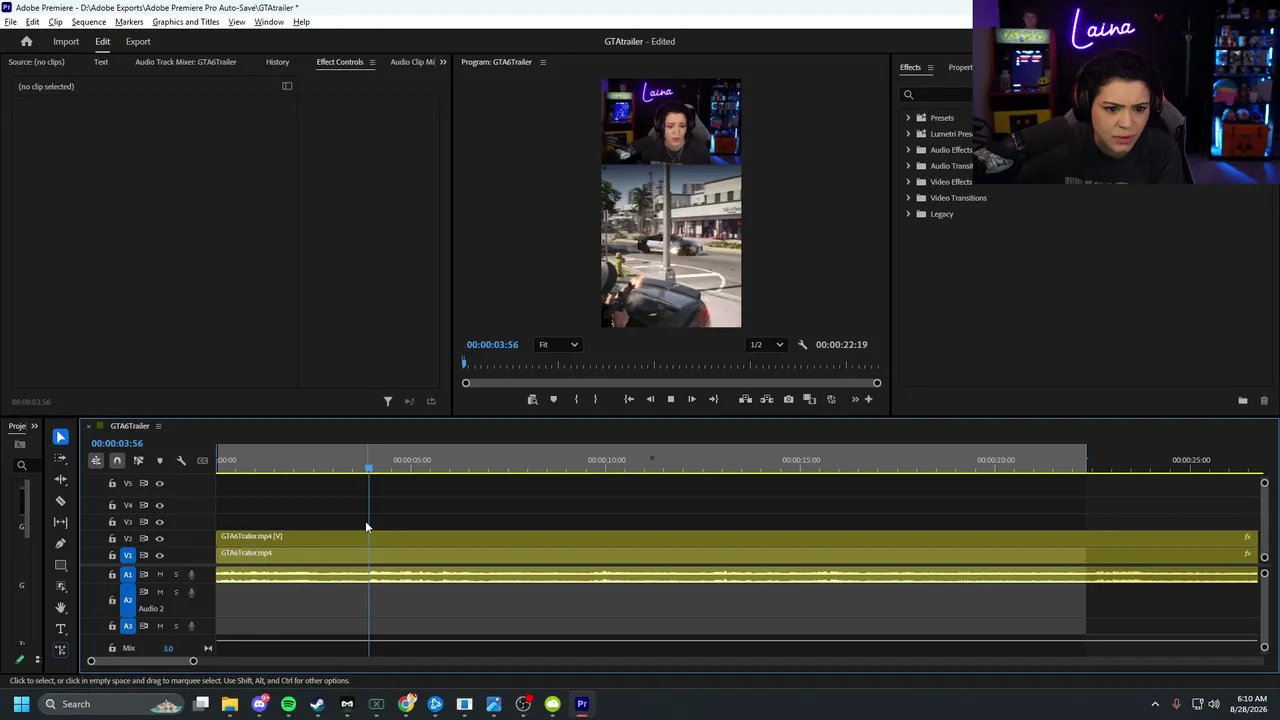Show overflow panels chevron near Audio Clip Mixer

pyautogui.click(x=443, y=62)
